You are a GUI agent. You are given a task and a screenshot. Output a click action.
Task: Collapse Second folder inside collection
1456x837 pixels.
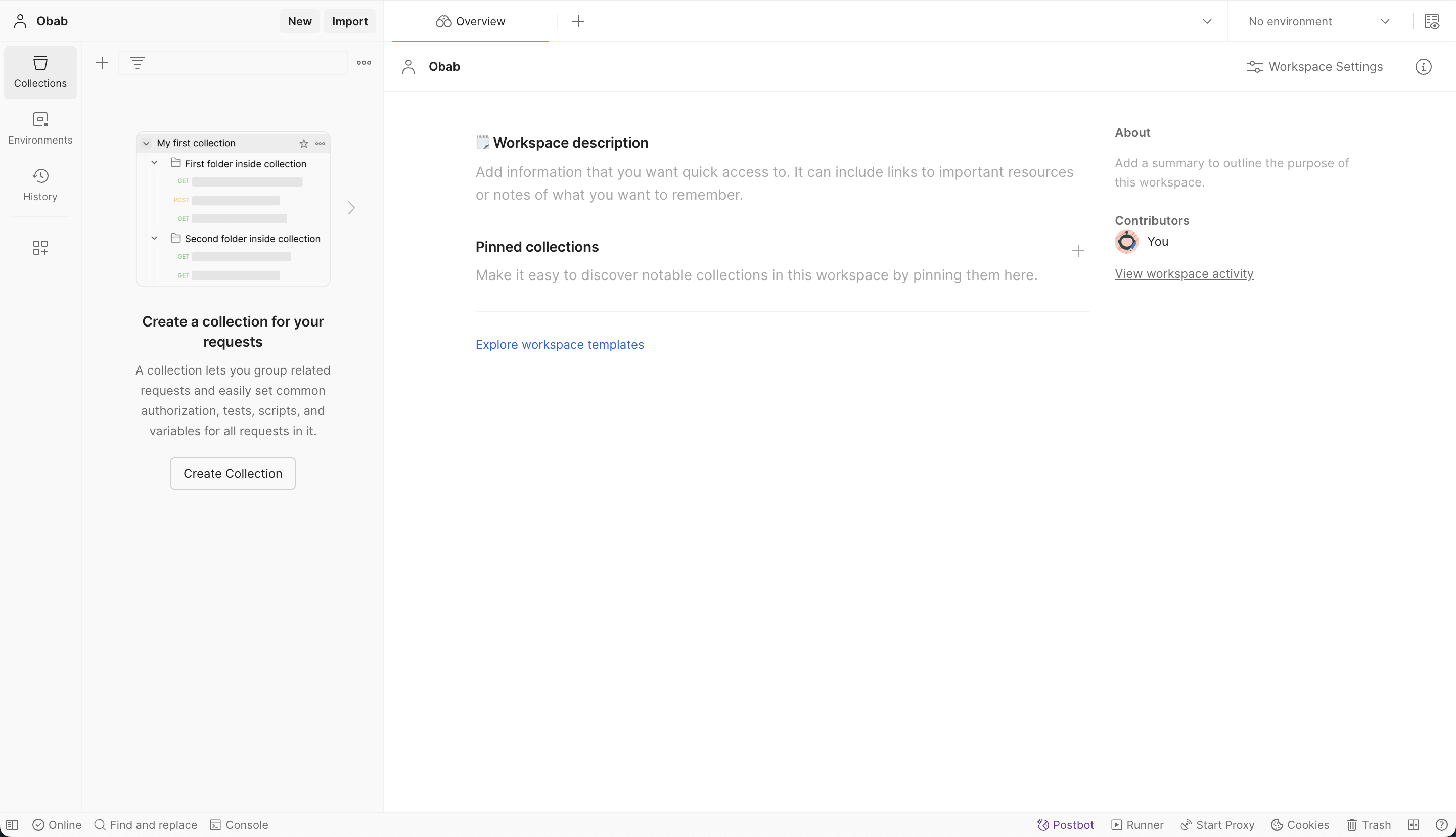coord(154,238)
